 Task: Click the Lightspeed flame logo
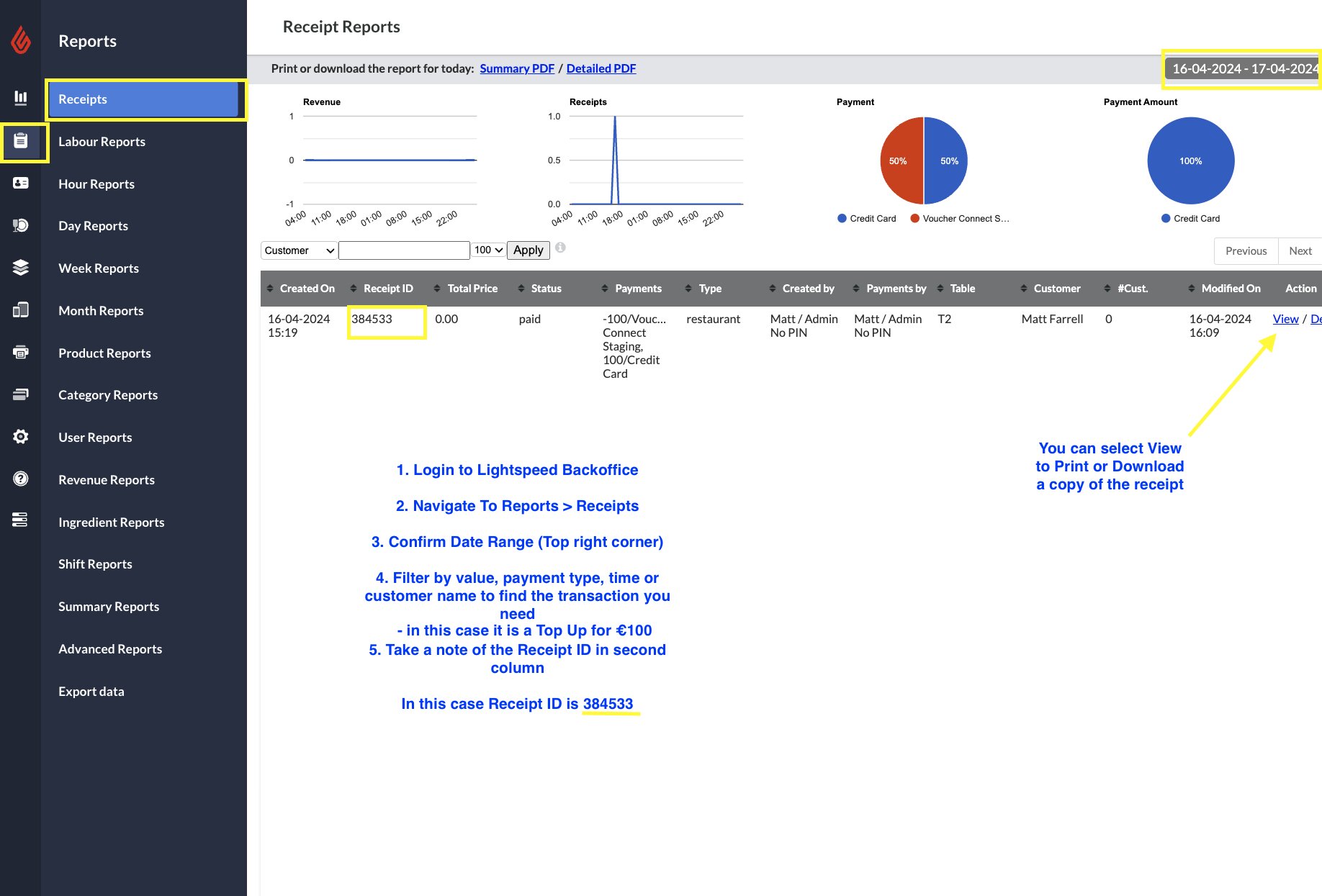(21, 40)
